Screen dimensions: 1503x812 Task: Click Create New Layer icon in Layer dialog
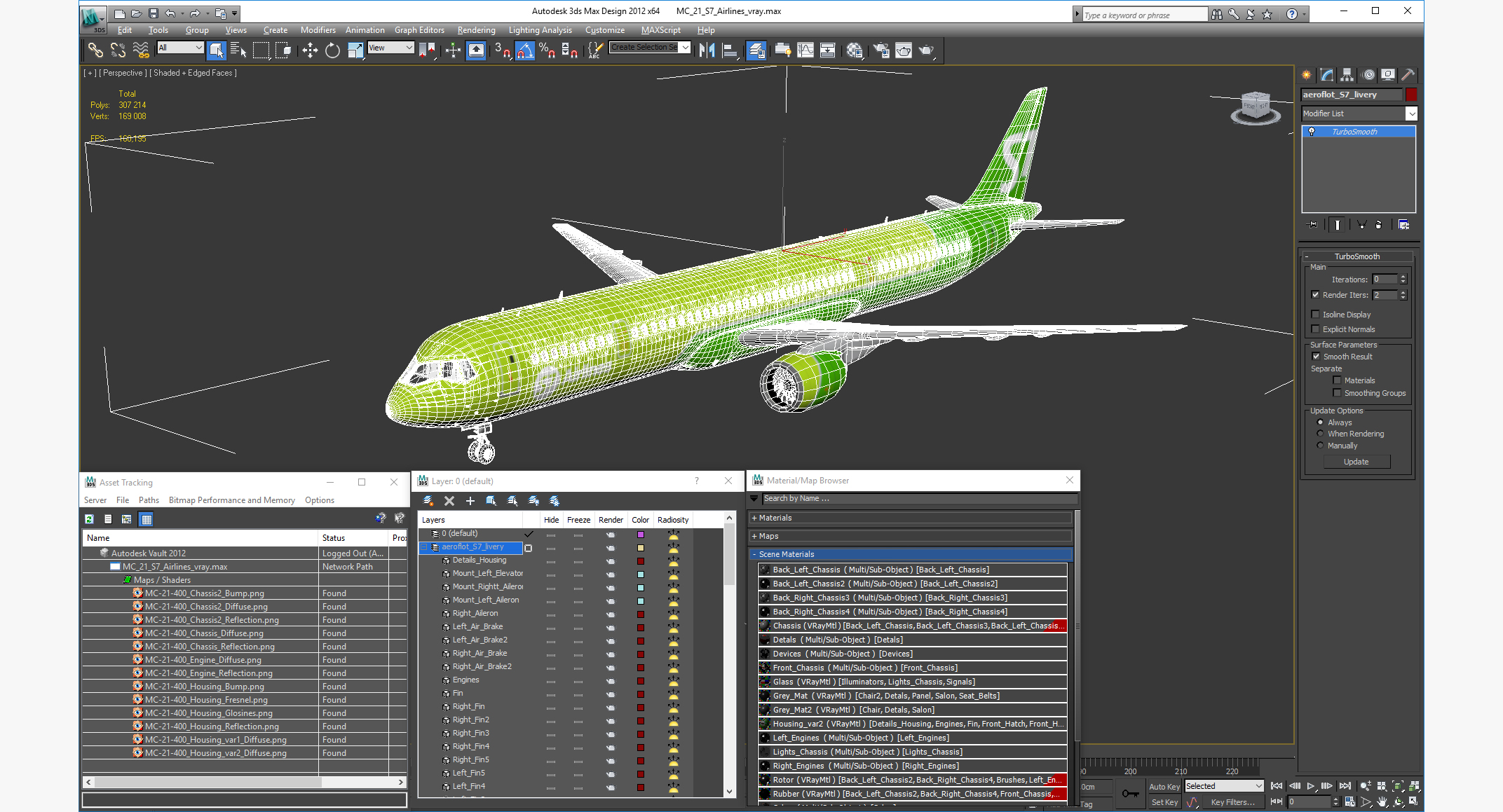pyautogui.click(x=428, y=501)
